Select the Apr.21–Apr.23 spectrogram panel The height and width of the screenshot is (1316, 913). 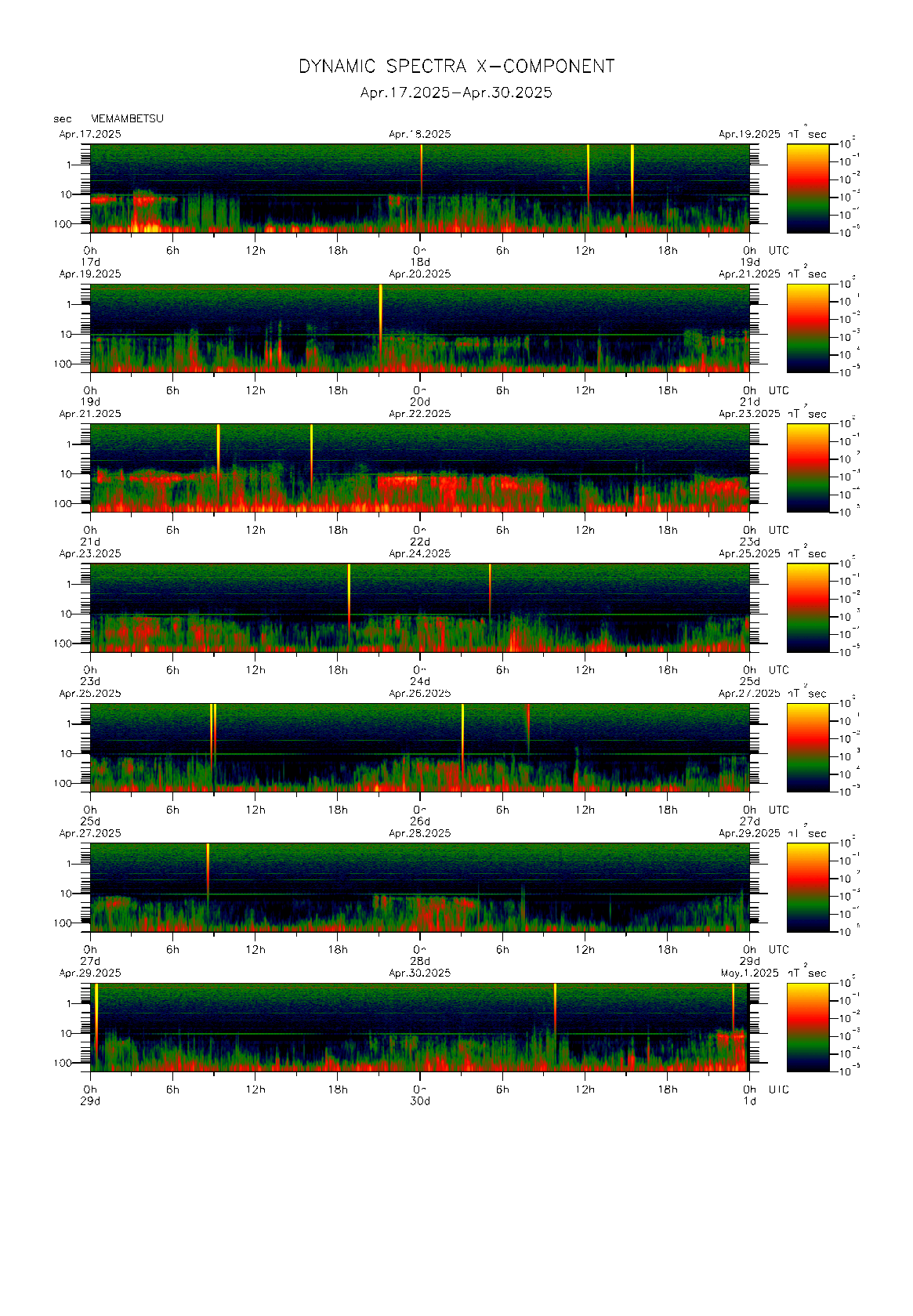click(x=420, y=468)
